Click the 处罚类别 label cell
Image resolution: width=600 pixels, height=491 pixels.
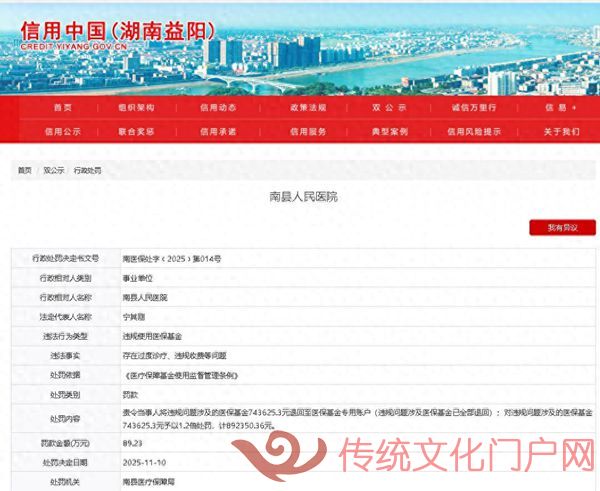[x=65, y=395]
